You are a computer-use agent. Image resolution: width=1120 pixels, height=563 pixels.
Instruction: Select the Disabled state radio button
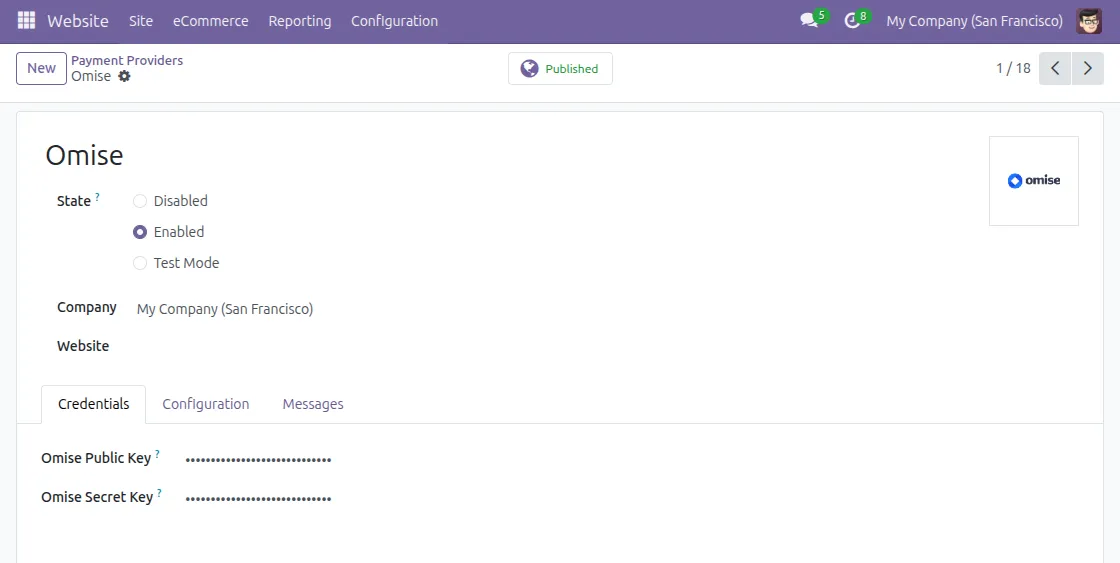click(140, 201)
